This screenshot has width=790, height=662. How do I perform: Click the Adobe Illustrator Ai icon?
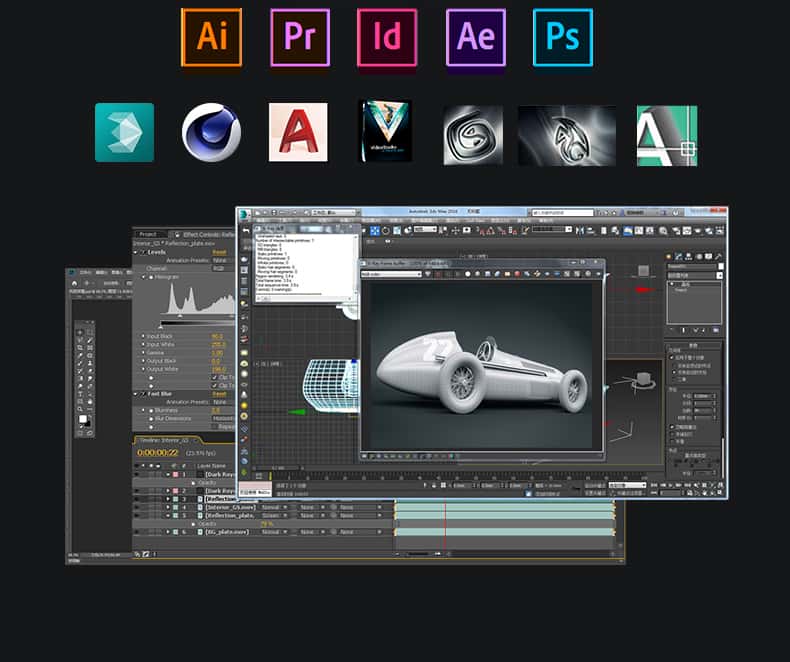tap(211, 37)
